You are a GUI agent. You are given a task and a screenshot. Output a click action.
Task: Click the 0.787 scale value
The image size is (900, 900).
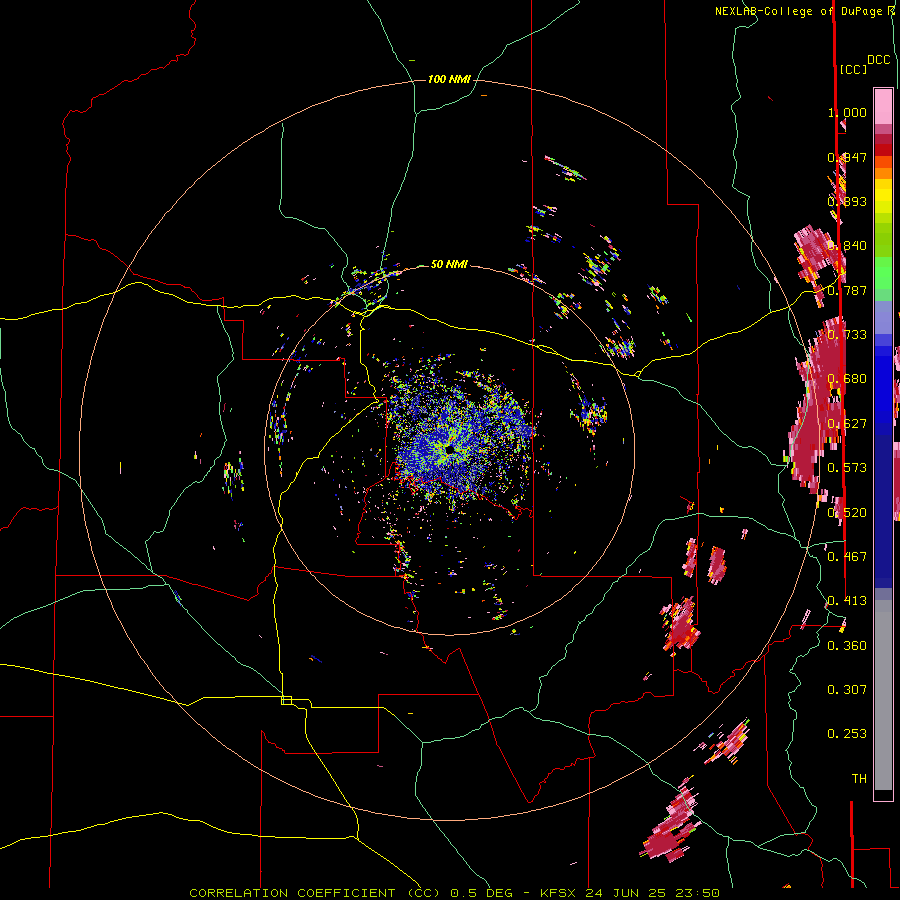pyautogui.click(x=847, y=290)
